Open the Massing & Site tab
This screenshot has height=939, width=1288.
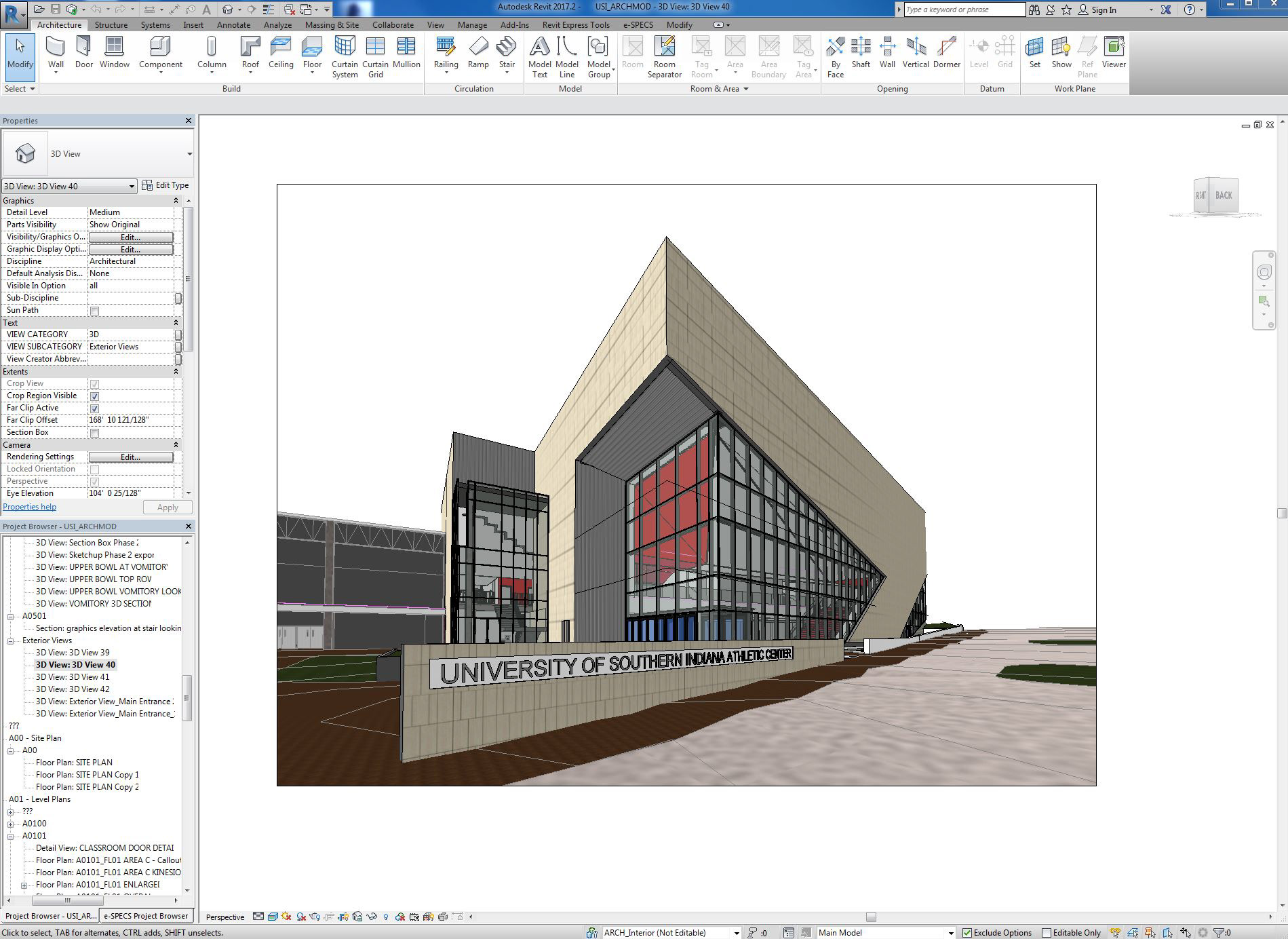[x=332, y=25]
